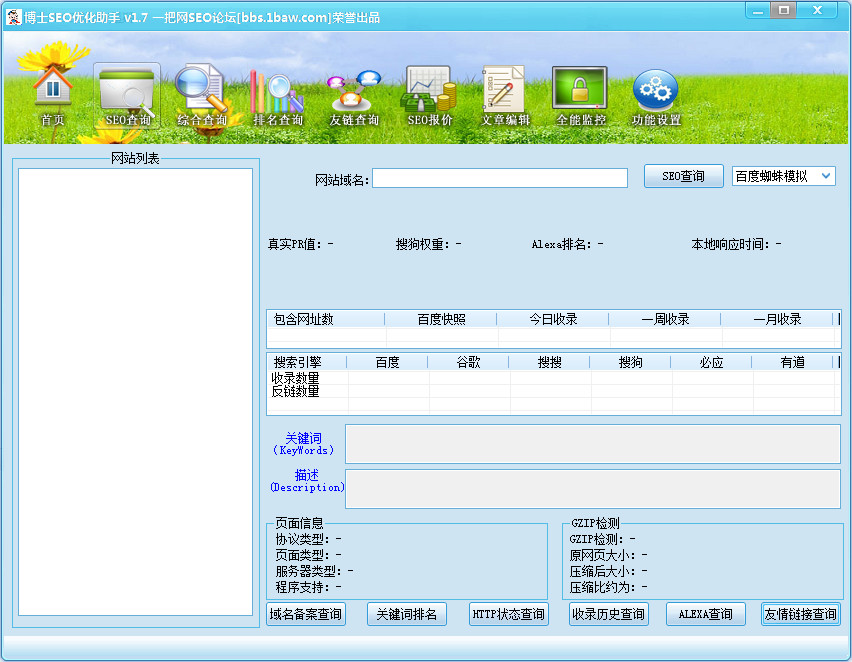Click the 协议类型 label
This screenshot has width=852, height=662.
(x=303, y=539)
